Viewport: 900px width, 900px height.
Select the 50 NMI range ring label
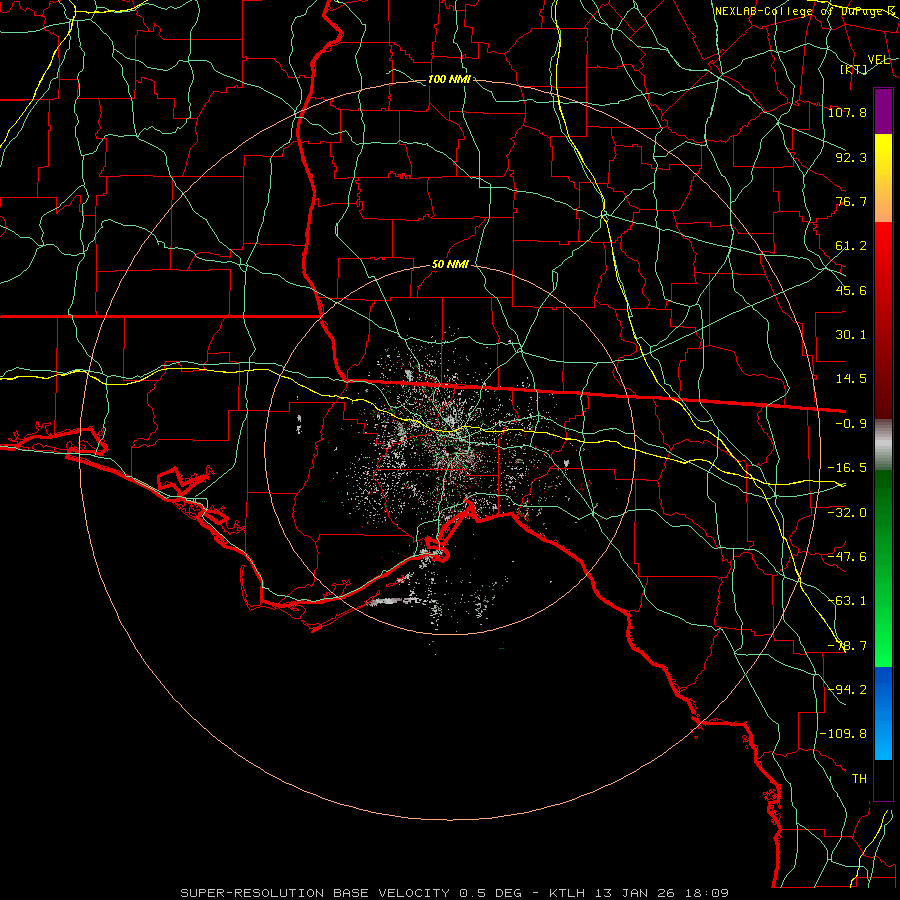point(450,264)
